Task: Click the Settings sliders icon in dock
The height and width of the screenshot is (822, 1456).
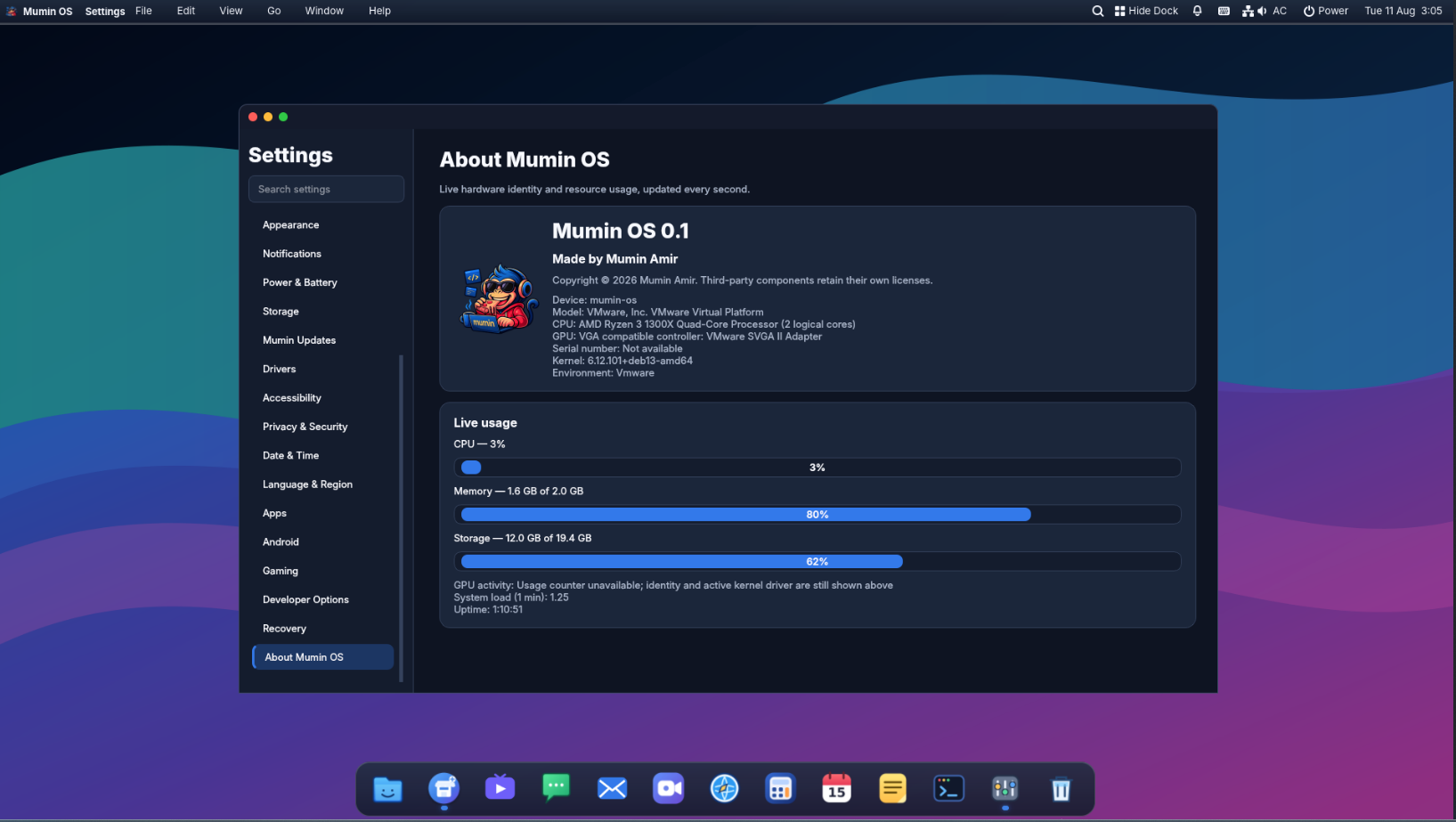Action: 1005,789
